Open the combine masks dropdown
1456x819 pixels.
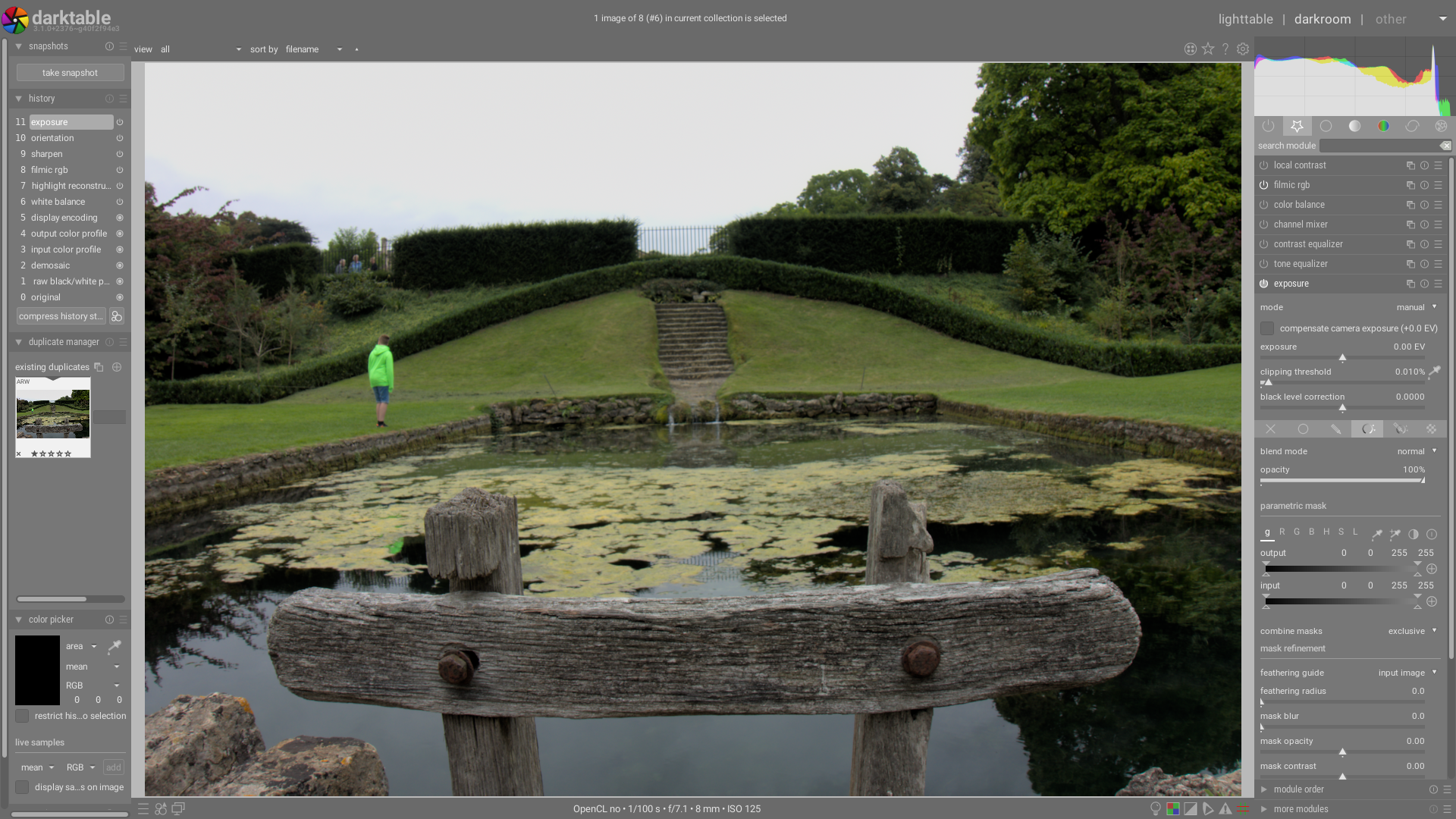pos(1349,631)
